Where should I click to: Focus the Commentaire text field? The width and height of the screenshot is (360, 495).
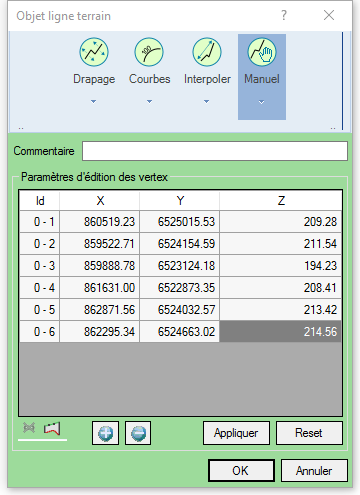(215, 151)
